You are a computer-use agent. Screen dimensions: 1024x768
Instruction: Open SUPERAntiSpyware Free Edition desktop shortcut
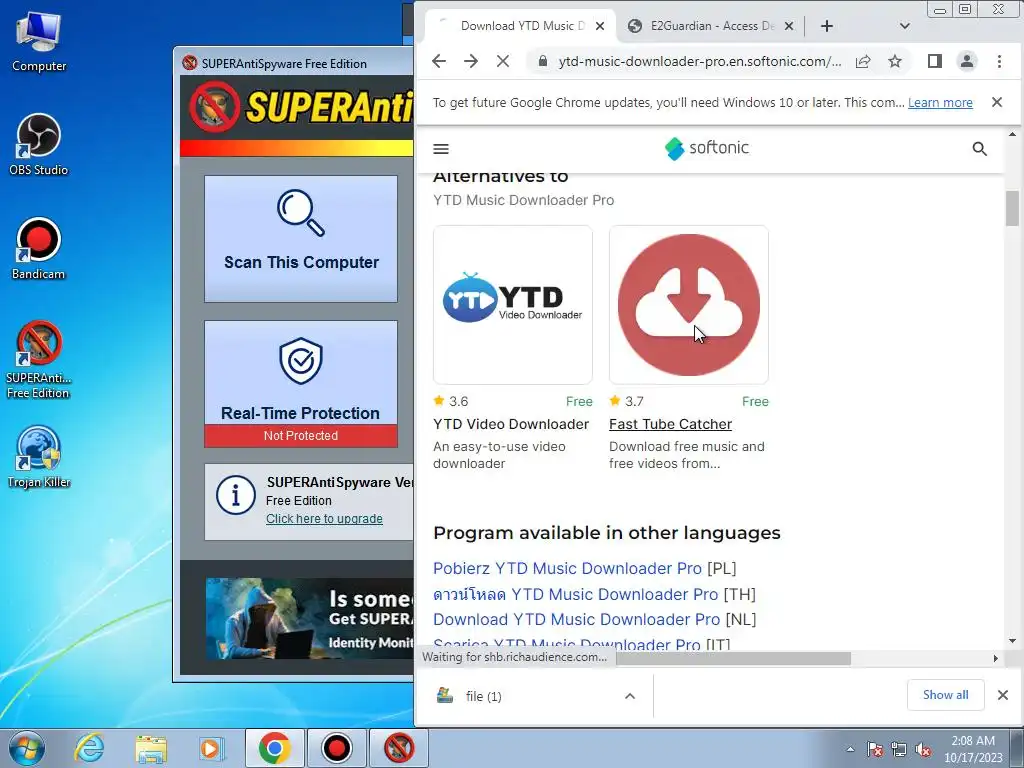point(39,360)
